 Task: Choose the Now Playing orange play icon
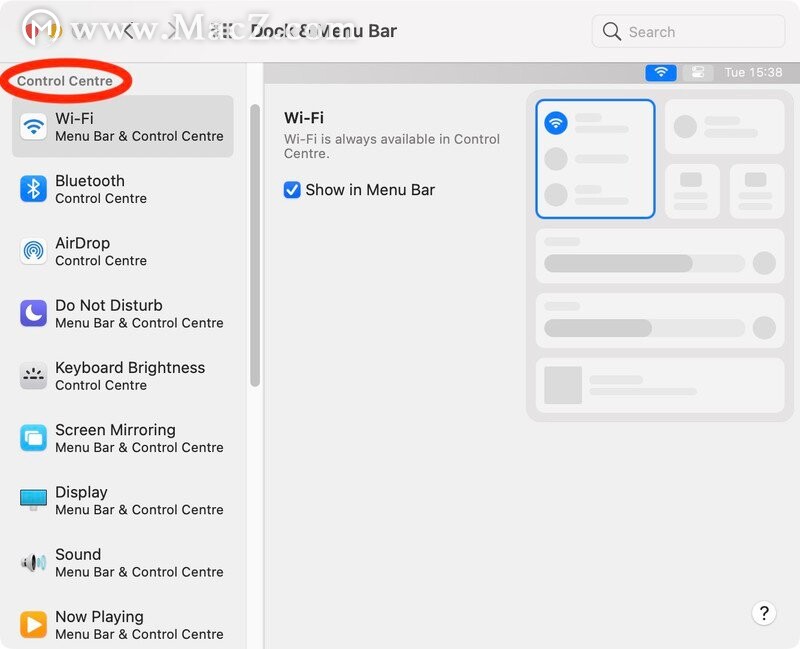34,624
